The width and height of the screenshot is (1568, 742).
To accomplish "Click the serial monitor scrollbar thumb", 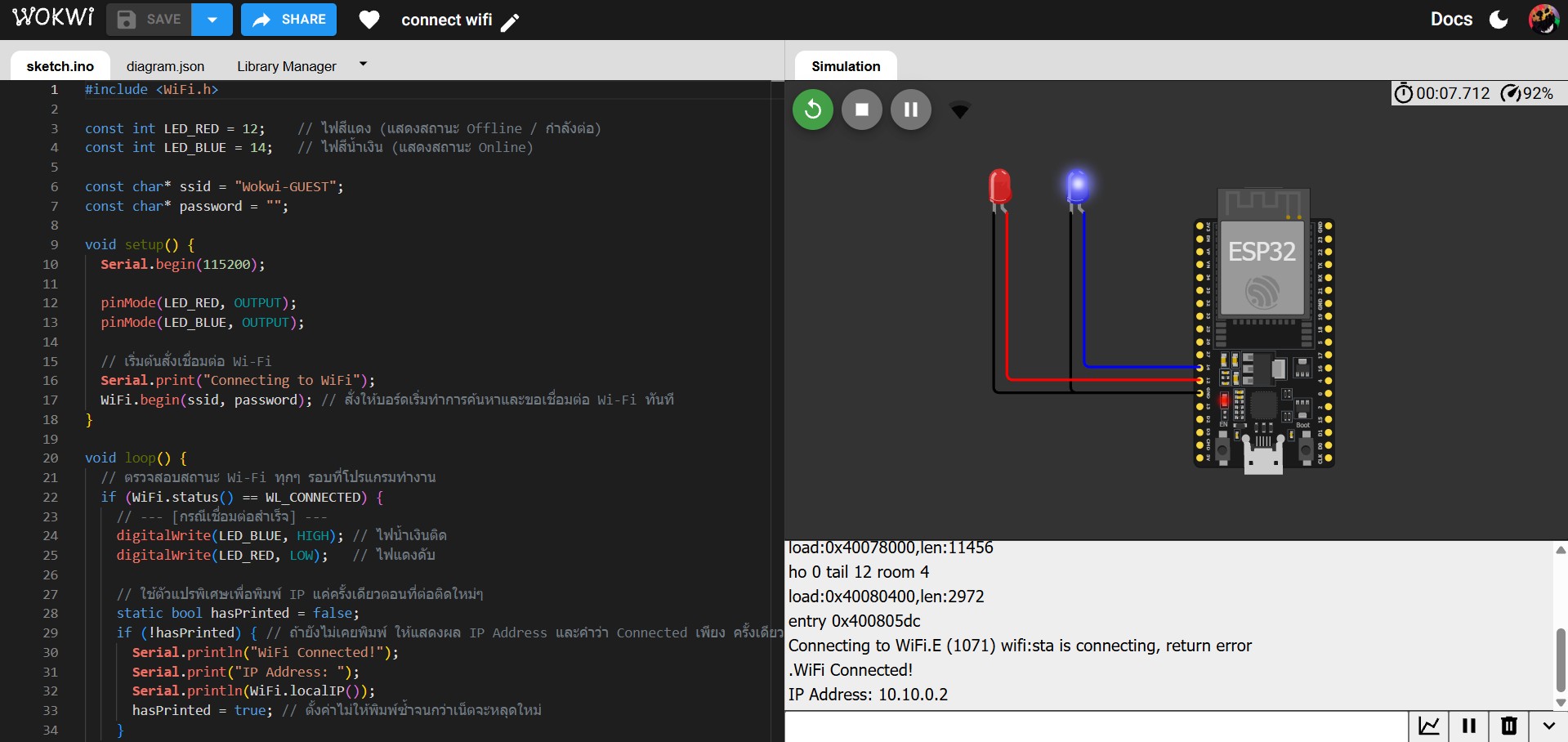I will pyautogui.click(x=1560, y=659).
